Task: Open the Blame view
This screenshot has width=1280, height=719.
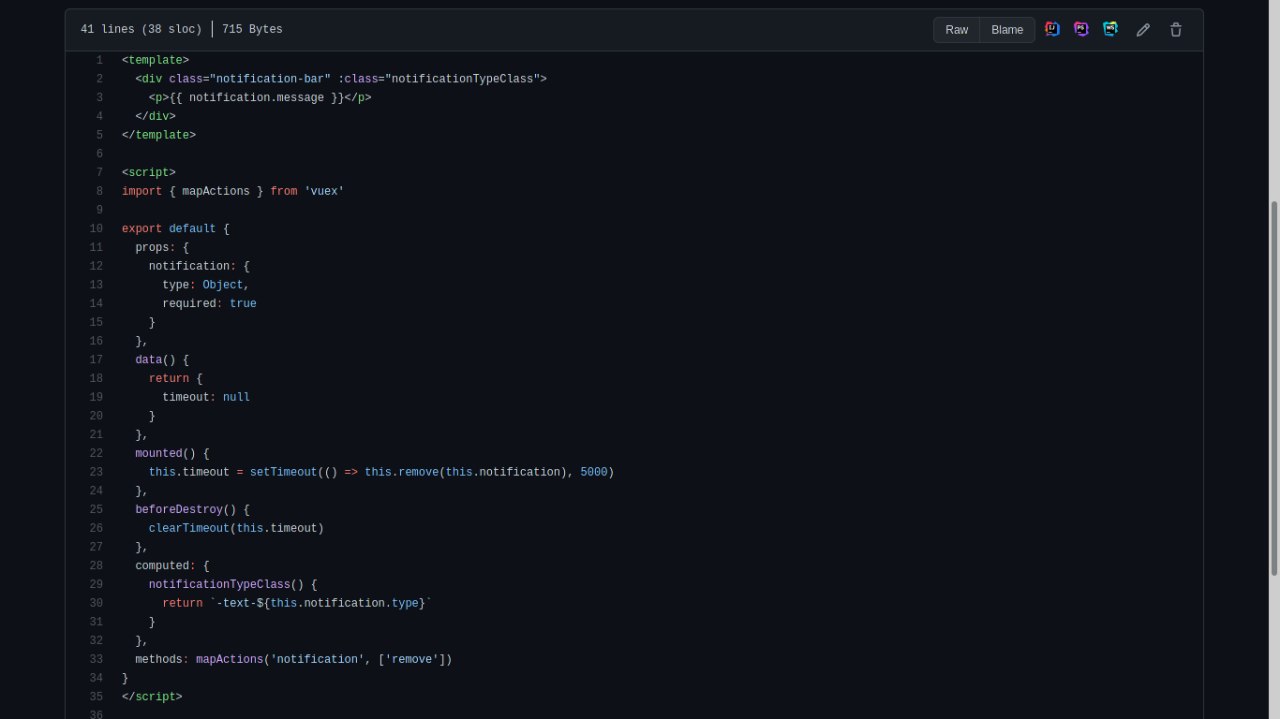Action: tap(1007, 30)
